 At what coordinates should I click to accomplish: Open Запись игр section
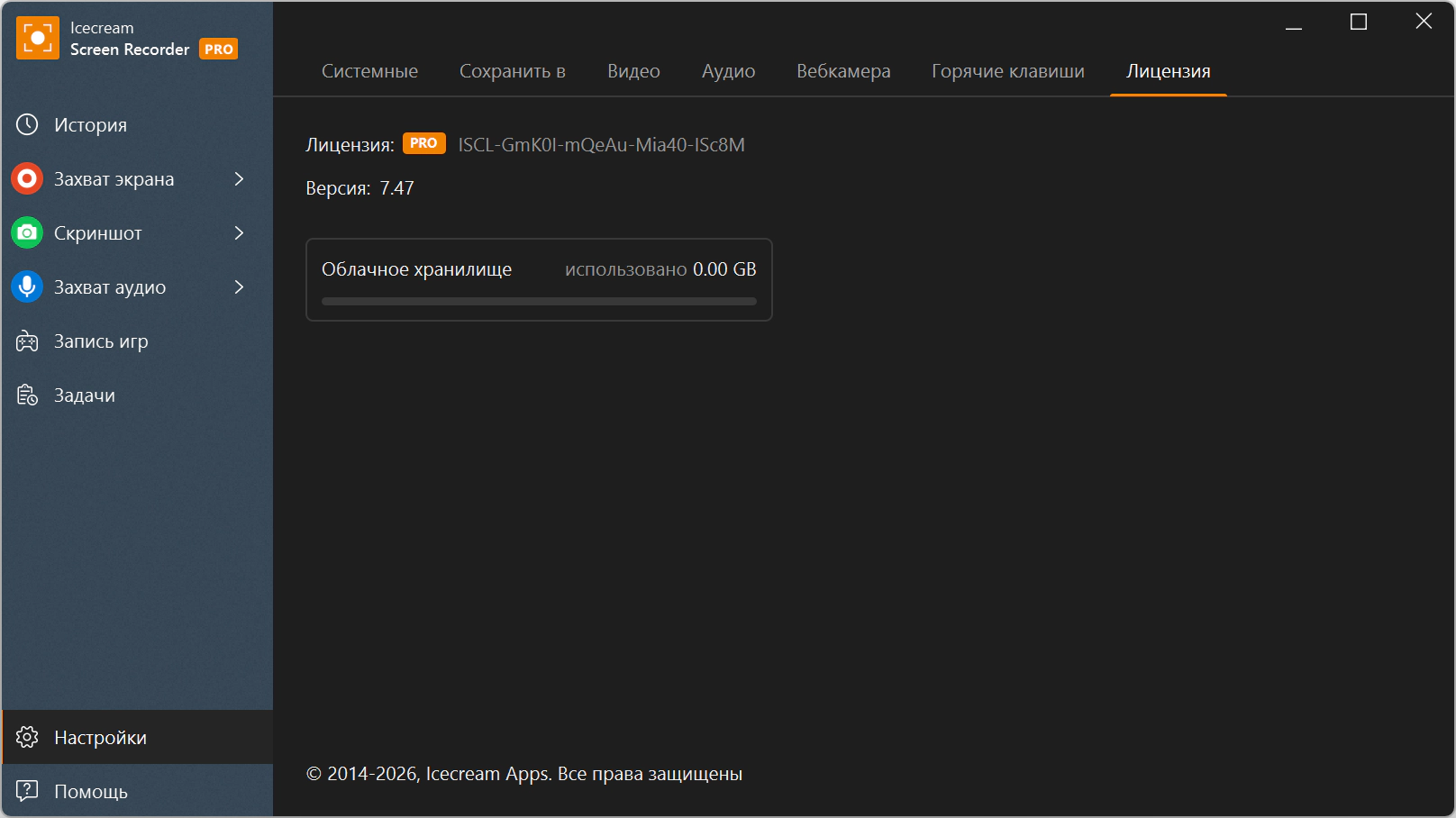[137, 341]
